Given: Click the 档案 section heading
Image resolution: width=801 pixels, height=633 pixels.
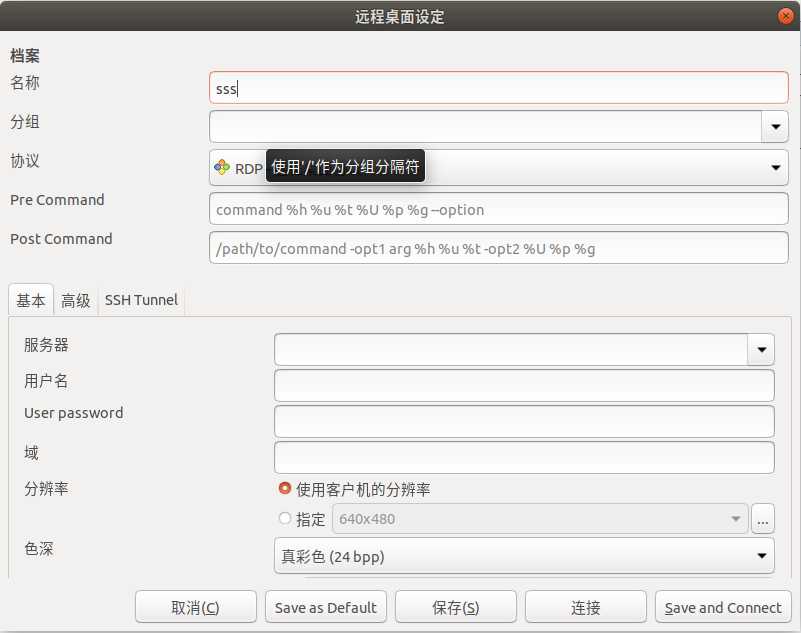Looking at the screenshot, I should click(25, 56).
